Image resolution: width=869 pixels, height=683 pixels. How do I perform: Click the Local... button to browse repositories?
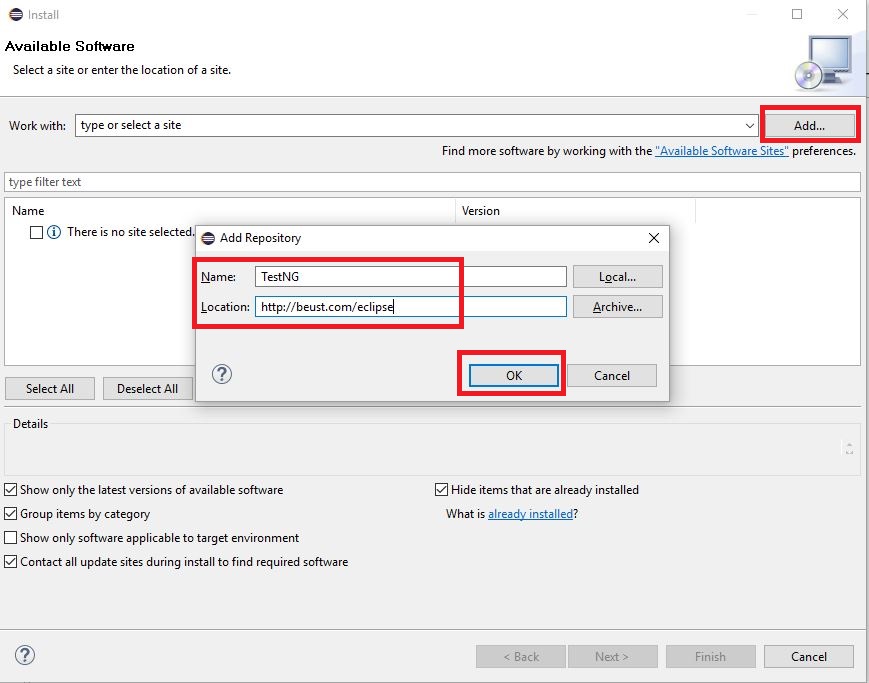click(x=617, y=276)
